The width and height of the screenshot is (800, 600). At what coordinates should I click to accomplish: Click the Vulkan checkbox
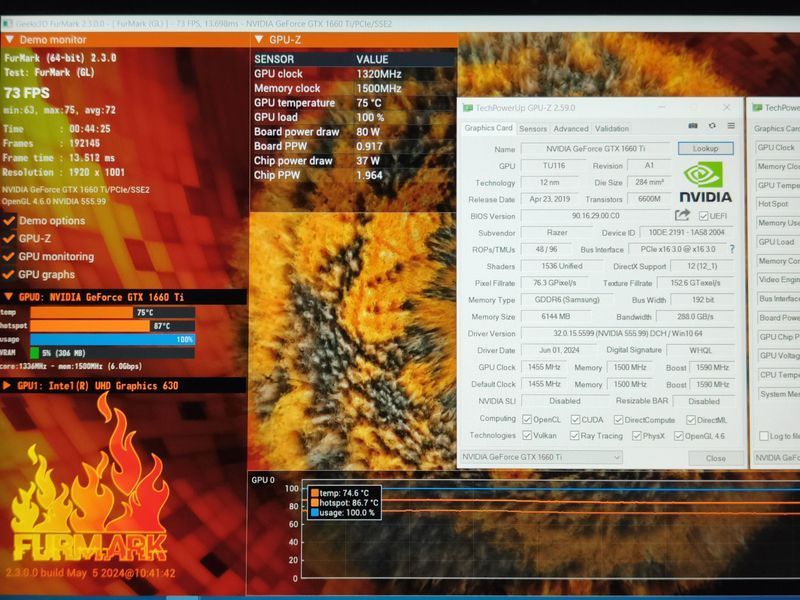pos(527,435)
